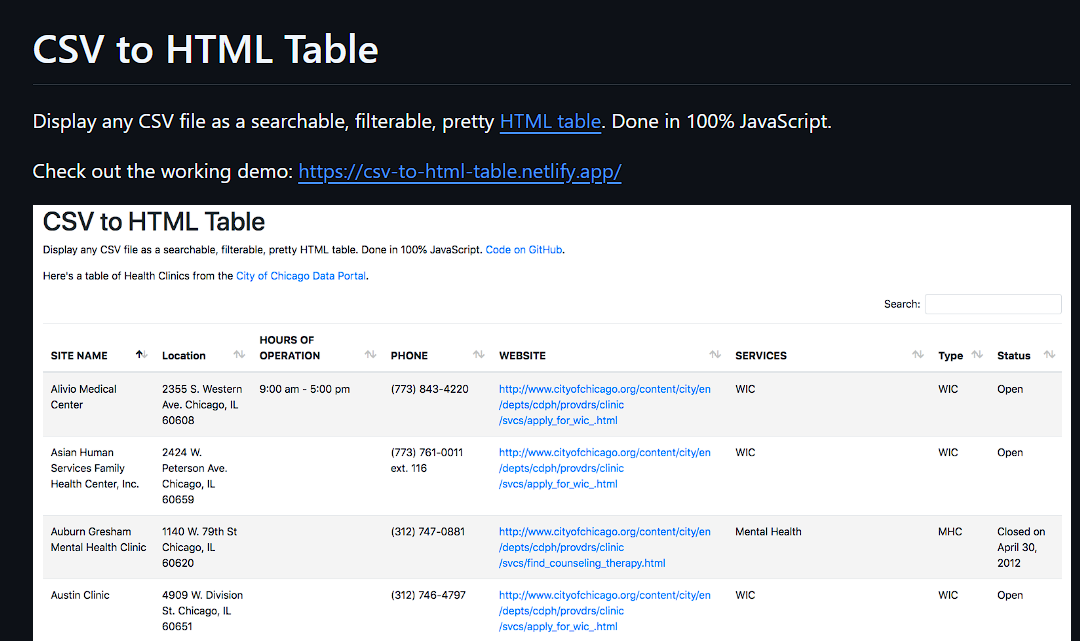Open Alivio Medical Center website URL
Image resolution: width=1080 pixels, height=641 pixels.
coord(605,405)
